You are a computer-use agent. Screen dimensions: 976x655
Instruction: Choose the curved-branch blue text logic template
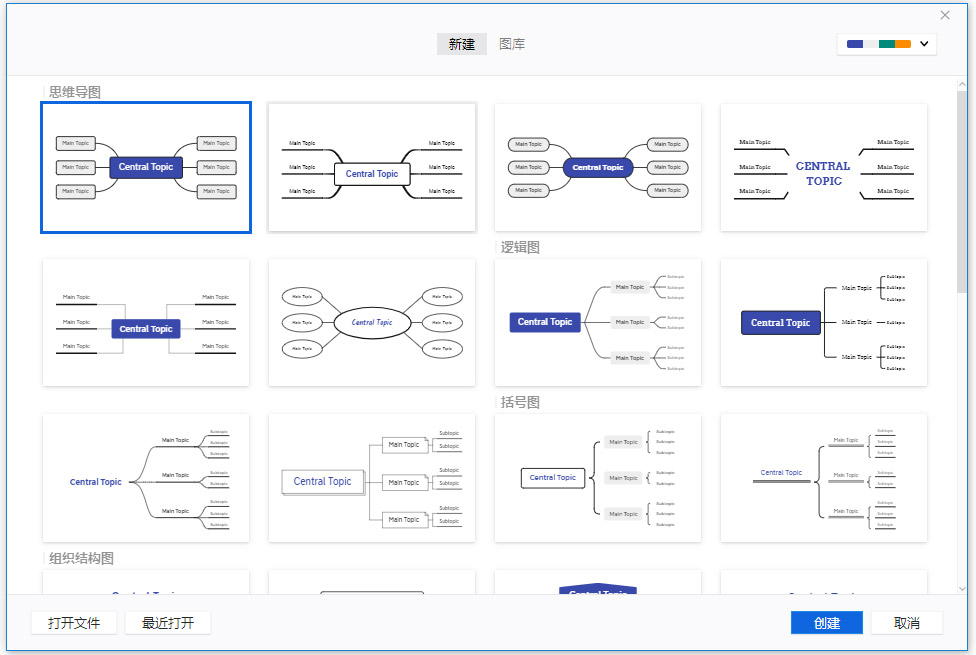click(146, 478)
